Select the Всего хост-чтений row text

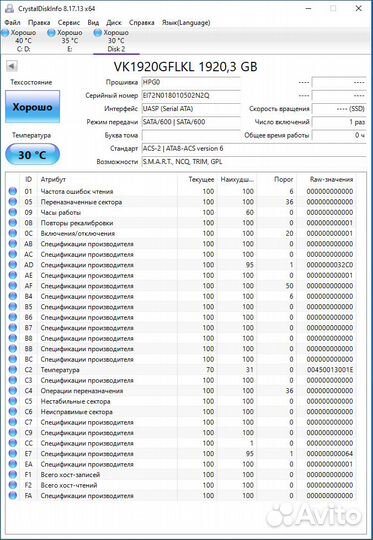[69, 485]
